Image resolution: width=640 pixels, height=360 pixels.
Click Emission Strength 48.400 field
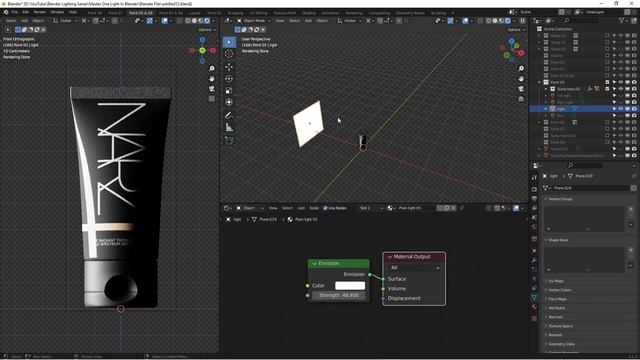coord(339,296)
